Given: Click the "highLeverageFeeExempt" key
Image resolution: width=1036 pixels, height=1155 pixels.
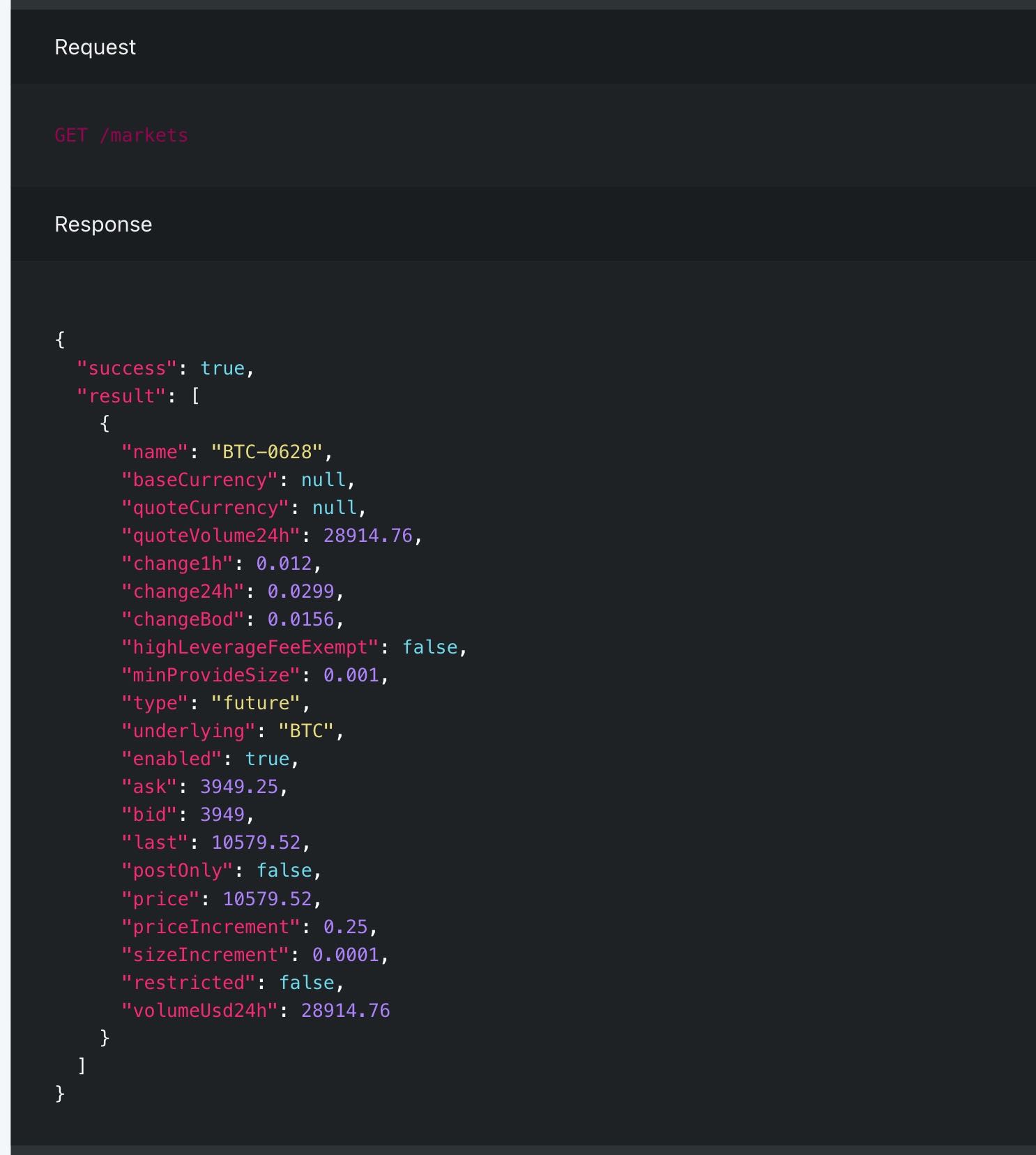Looking at the screenshot, I should coord(250,647).
